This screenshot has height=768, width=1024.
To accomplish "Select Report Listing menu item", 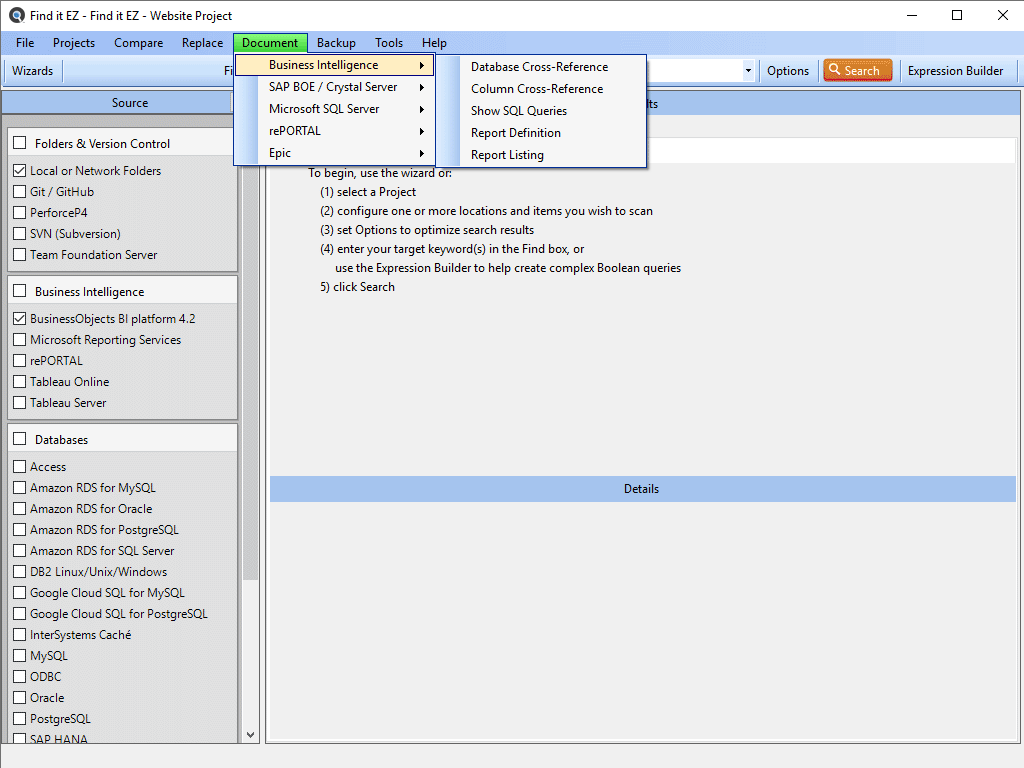I will [507, 155].
